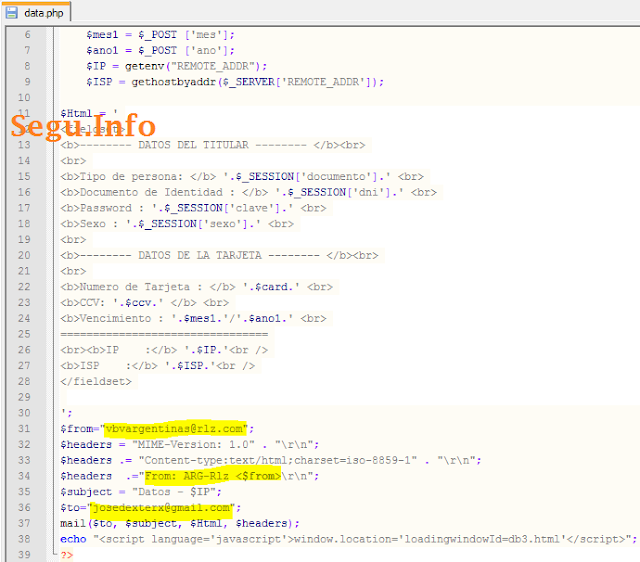Viewport: 640px width, 562px height.
Task: Click the CCV $ccv line
Action: click(144, 303)
